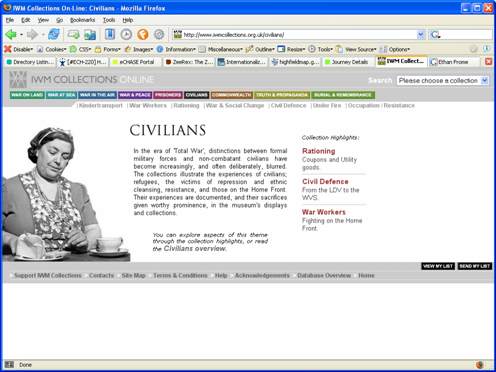This screenshot has height=372, width=496.
Task: Click the WAR IN THE AIR theme button
Action: tap(97, 95)
